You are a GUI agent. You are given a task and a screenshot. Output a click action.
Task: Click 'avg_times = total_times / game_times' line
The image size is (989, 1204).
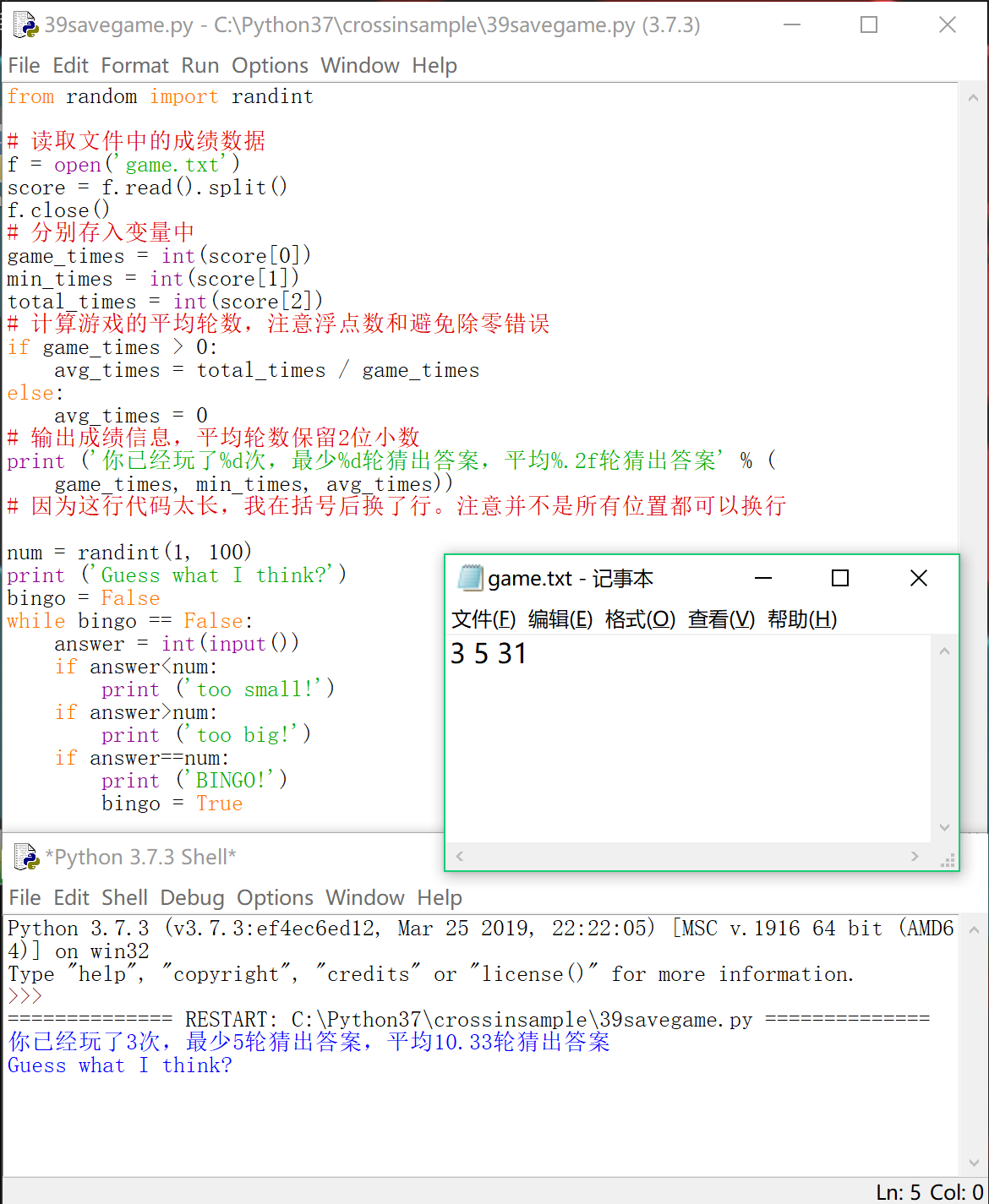[x=266, y=370]
